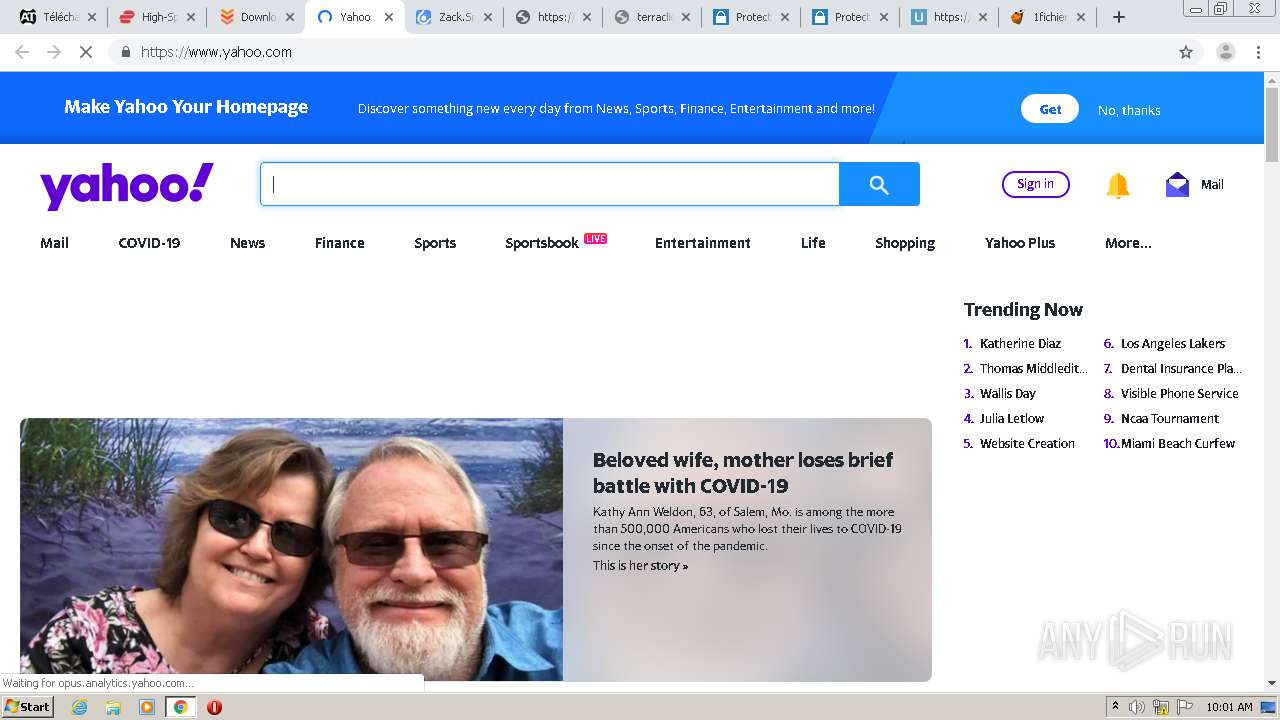Click the blue search magnifier button

click(879, 184)
